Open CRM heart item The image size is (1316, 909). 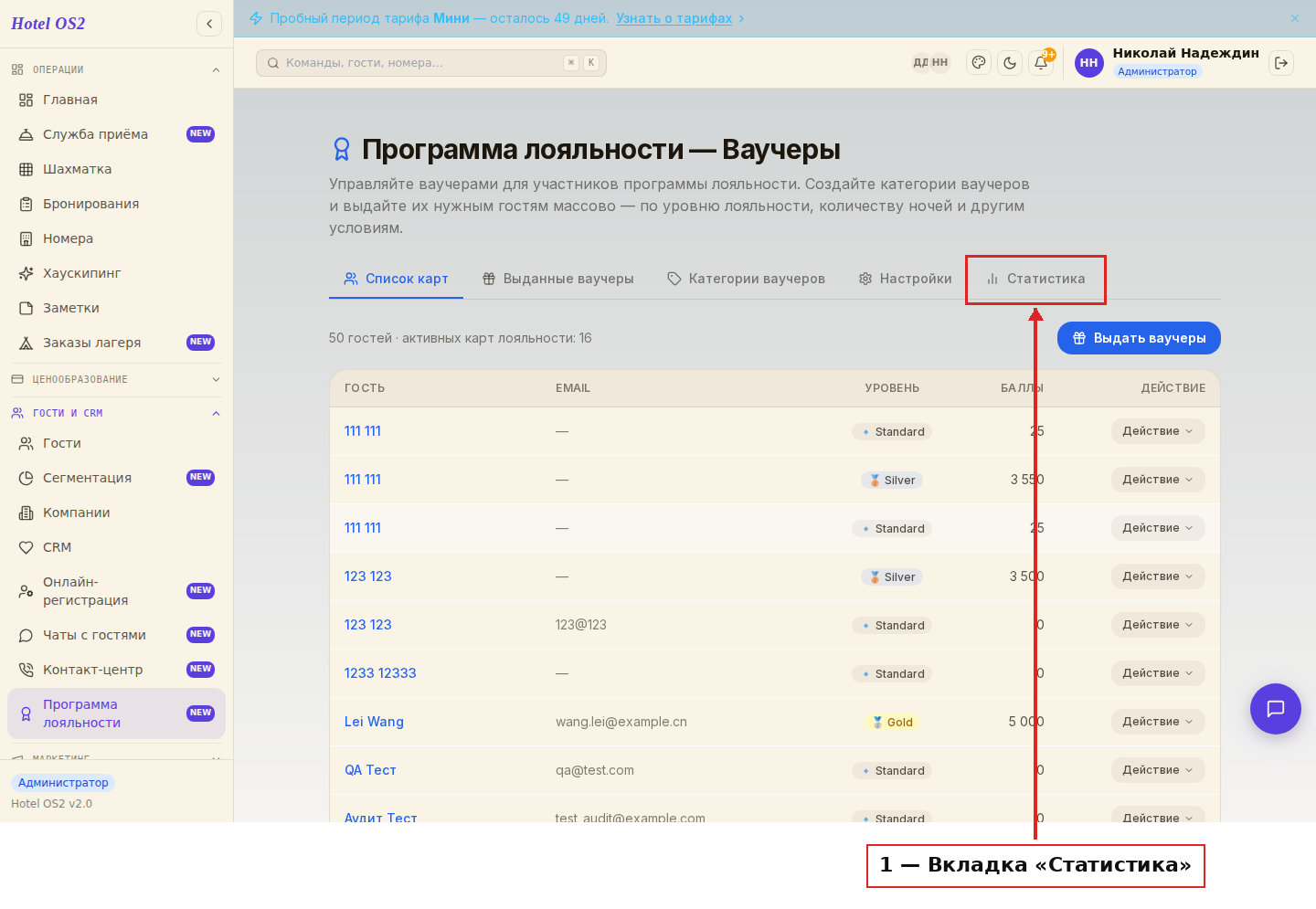click(116, 547)
